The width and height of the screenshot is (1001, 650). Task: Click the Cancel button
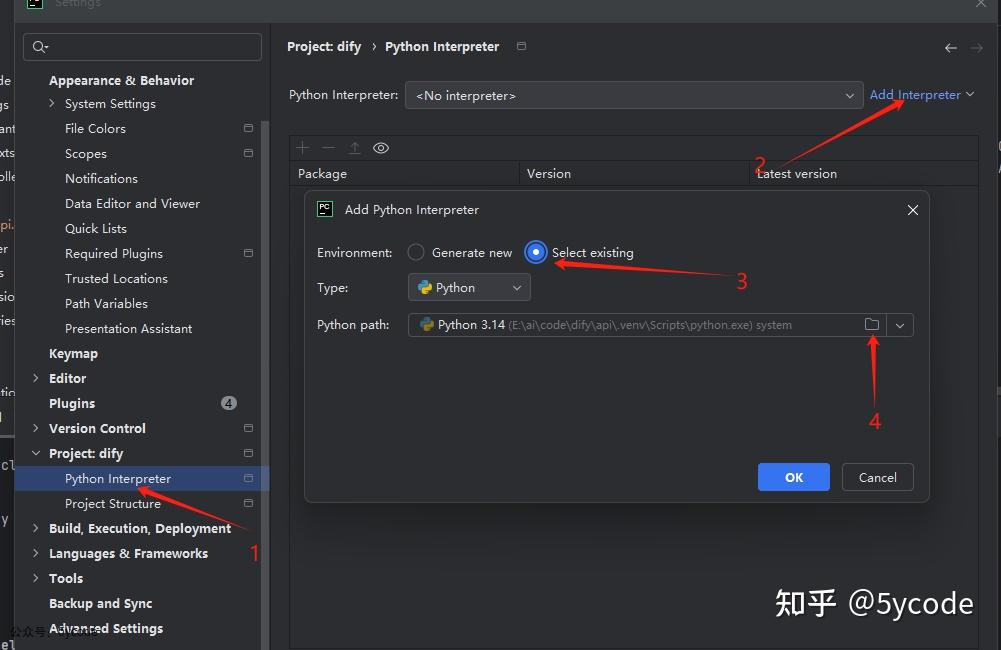coord(877,477)
